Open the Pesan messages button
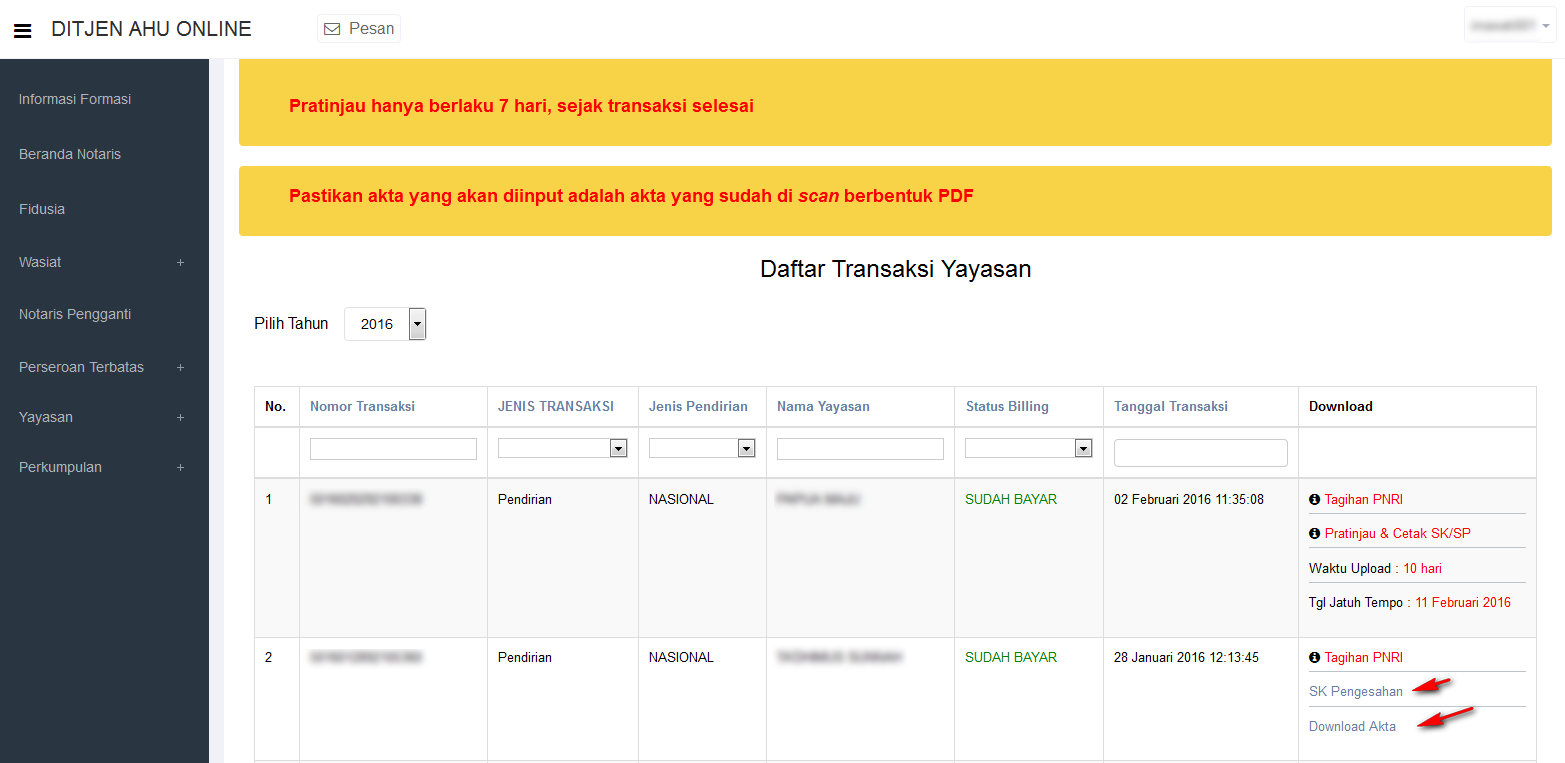This screenshot has width=1565, height=763. 359,29
